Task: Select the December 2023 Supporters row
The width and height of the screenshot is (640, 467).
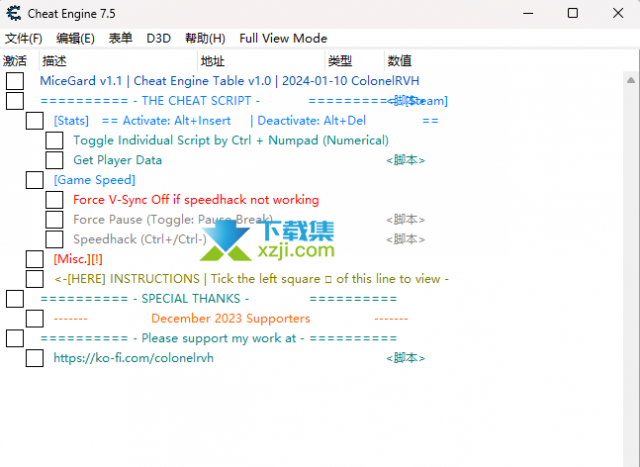Action: click(231, 318)
